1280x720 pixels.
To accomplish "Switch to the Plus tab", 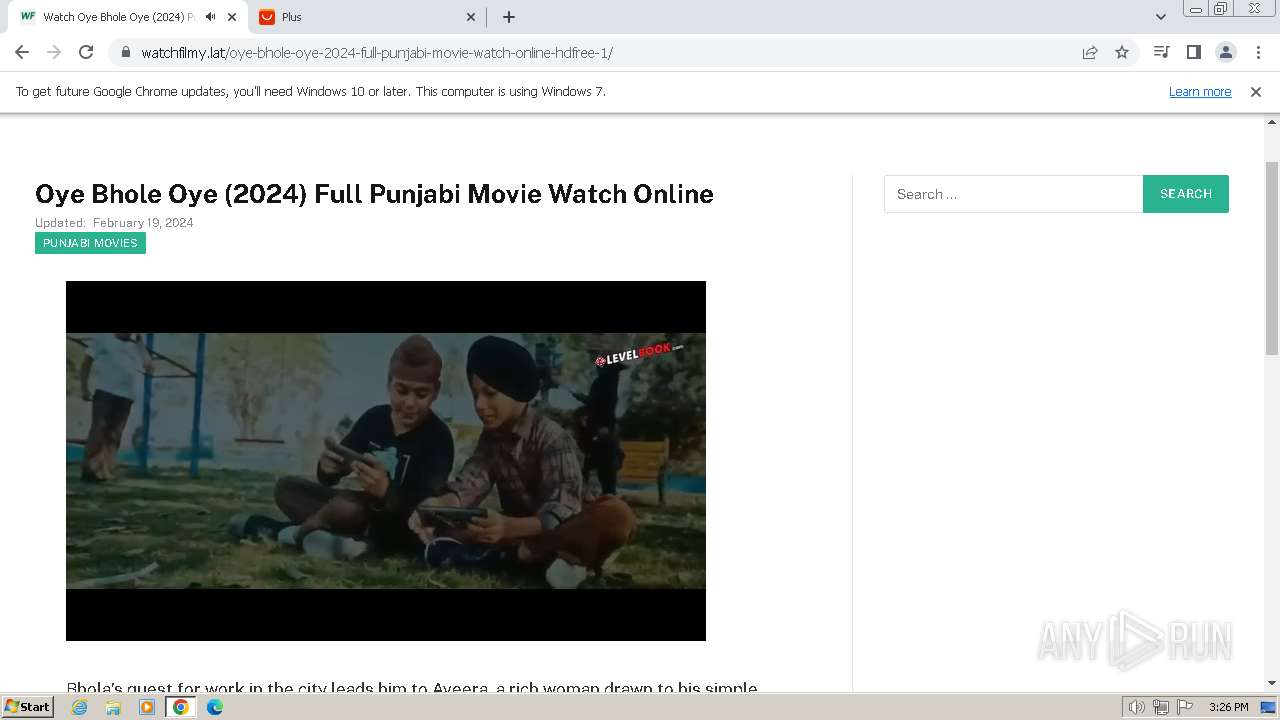I will [368, 17].
